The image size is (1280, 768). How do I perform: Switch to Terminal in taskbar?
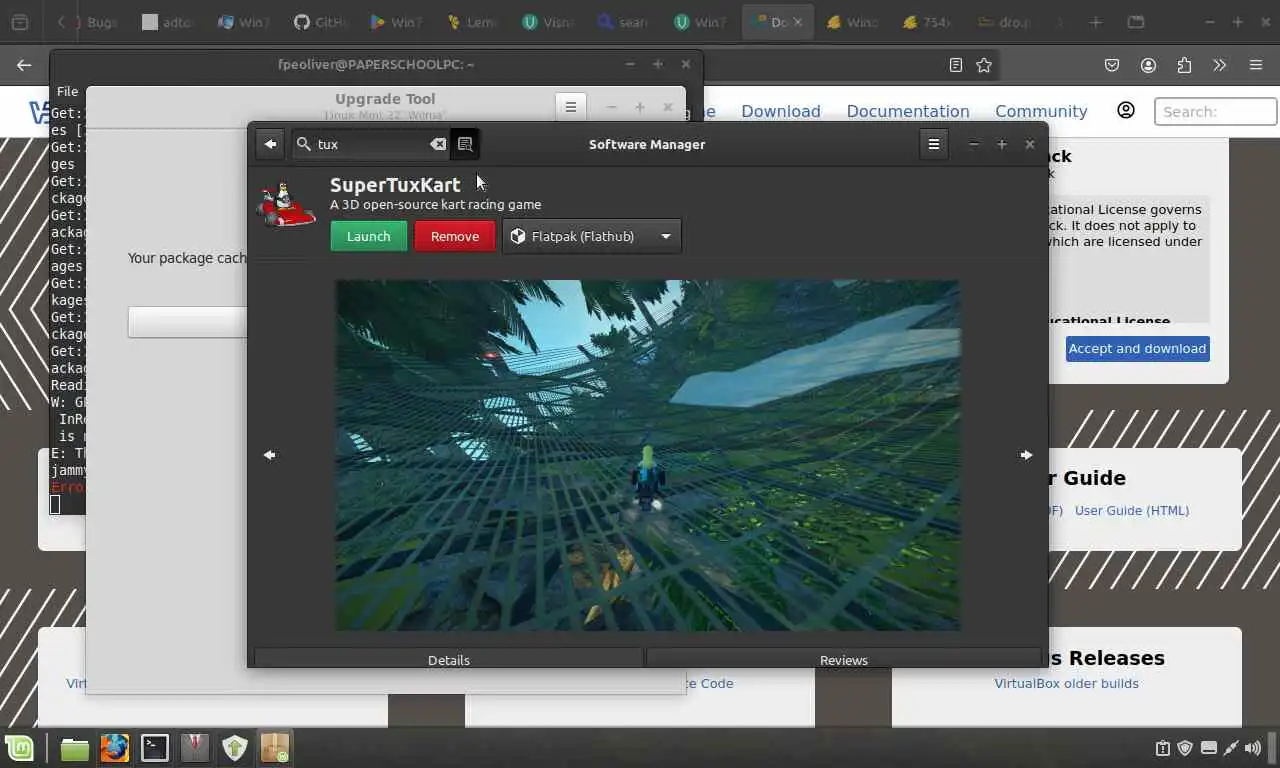pos(155,748)
